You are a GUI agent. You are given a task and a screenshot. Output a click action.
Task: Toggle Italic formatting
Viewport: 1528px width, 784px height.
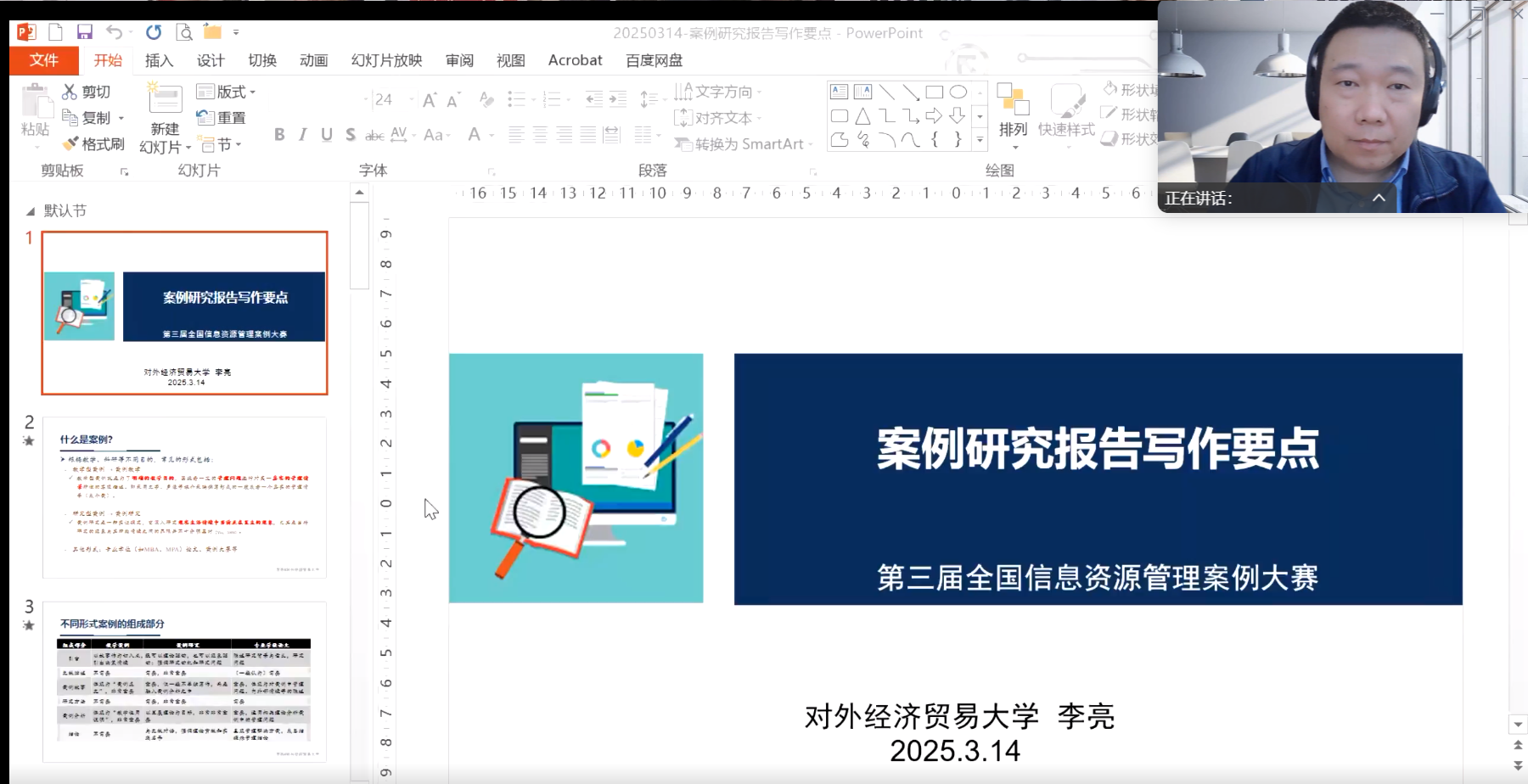[x=303, y=135]
